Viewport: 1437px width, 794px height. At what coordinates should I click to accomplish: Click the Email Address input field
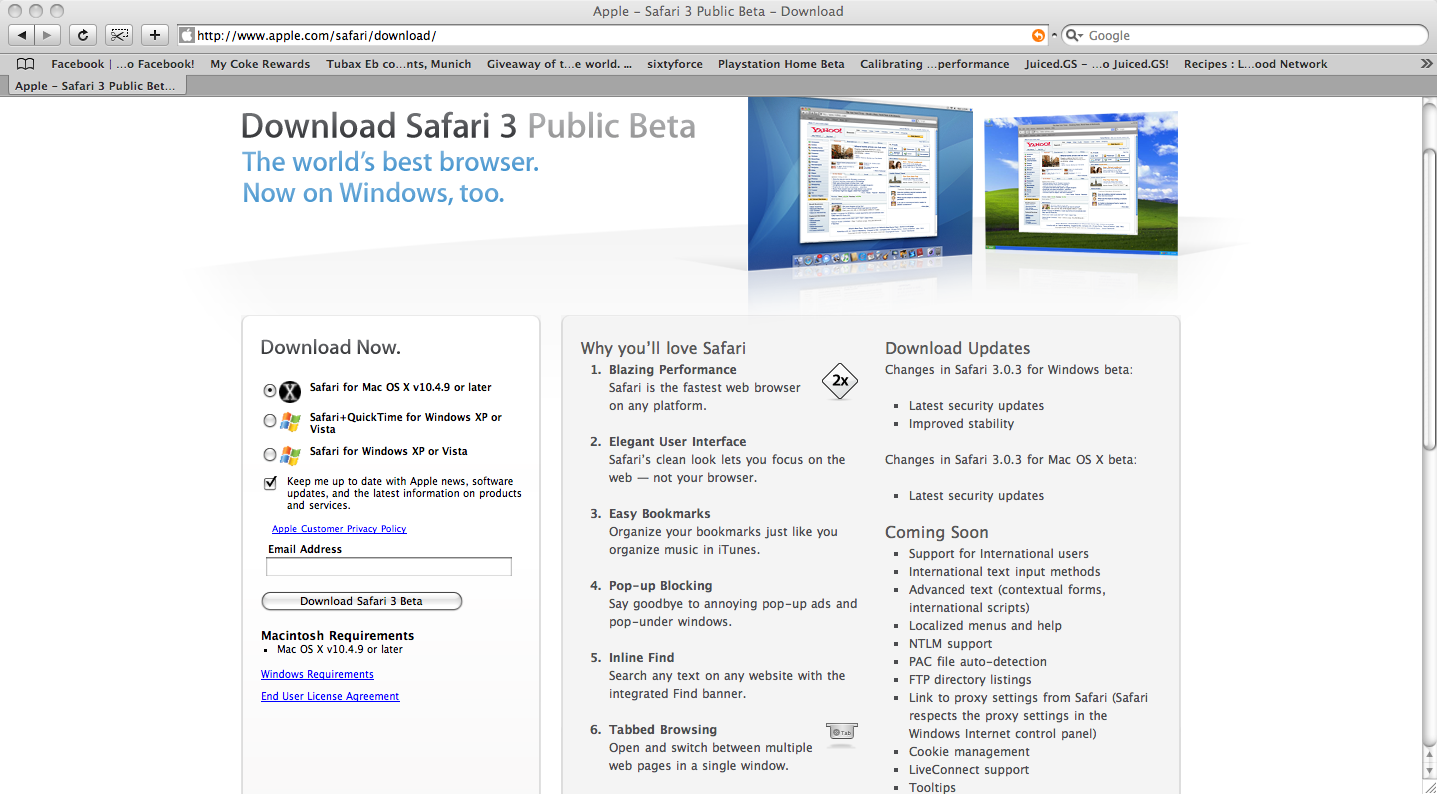pos(389,567)
